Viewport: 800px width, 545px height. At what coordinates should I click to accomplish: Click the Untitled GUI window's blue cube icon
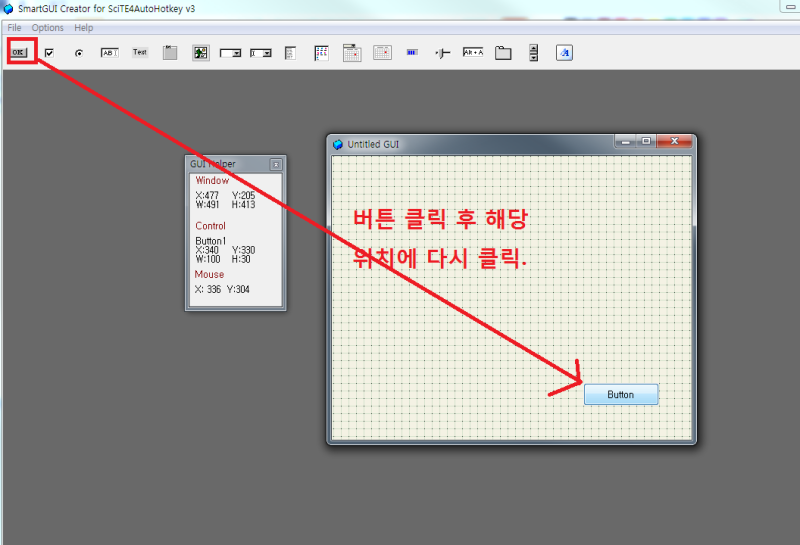338,144
